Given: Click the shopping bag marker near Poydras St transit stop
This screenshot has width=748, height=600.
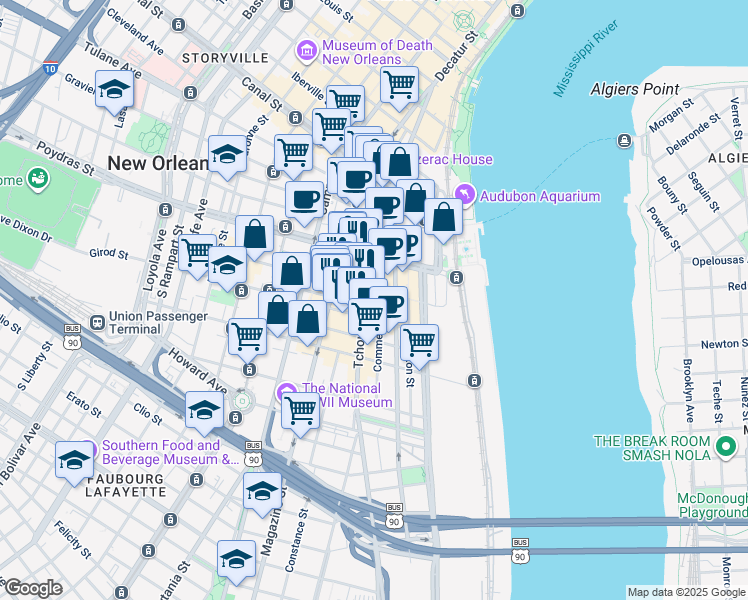Looking at the screenshot, I should 255,237.
